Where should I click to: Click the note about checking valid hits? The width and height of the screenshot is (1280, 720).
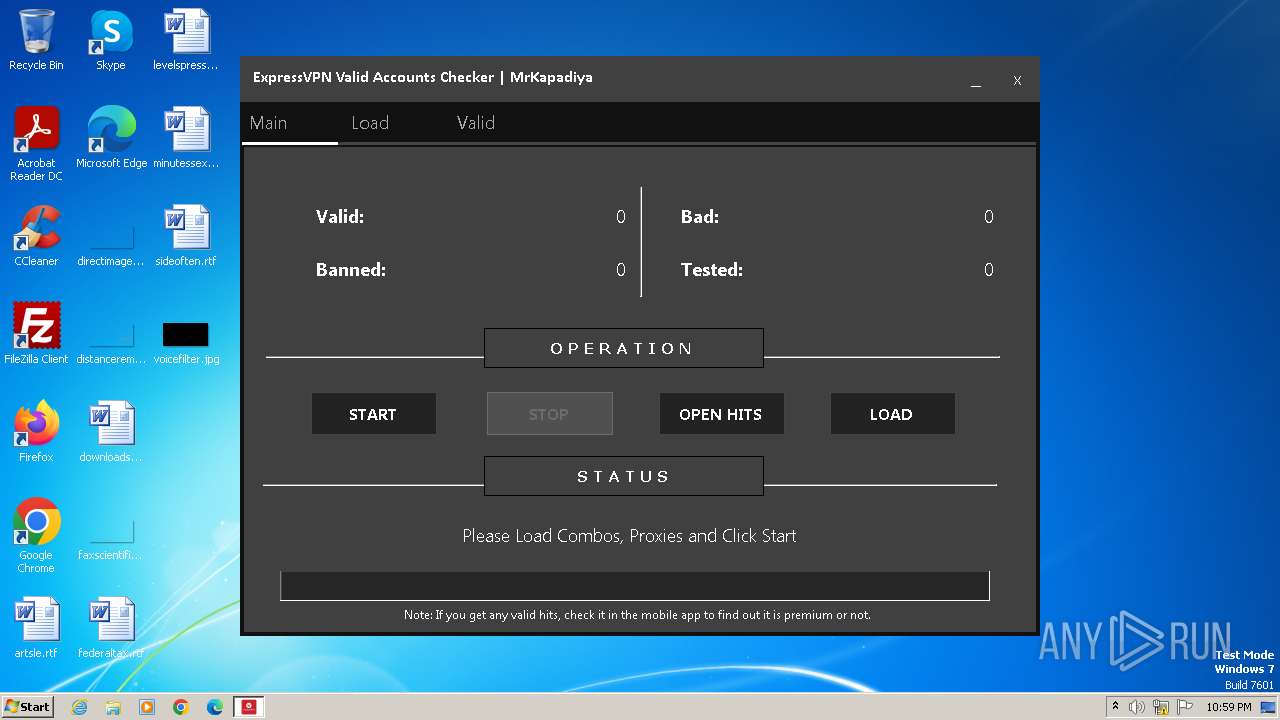tap(637, 615)
